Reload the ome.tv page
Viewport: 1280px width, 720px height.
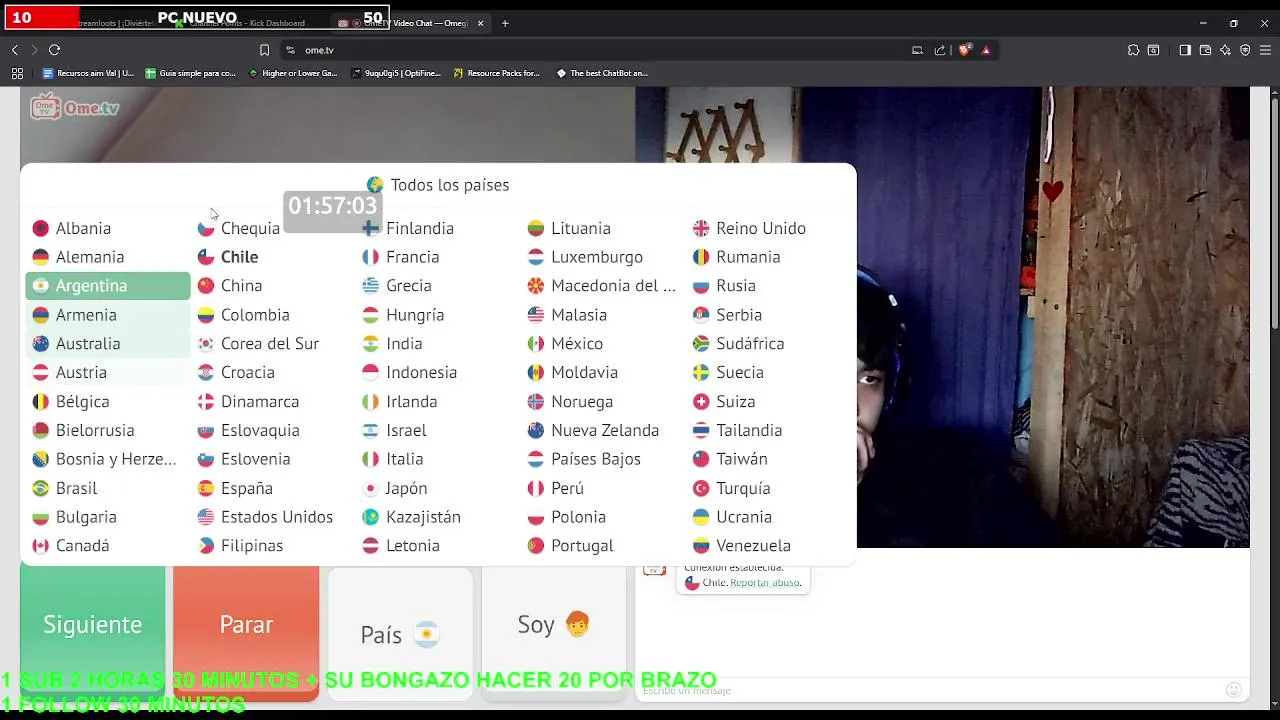55,50
